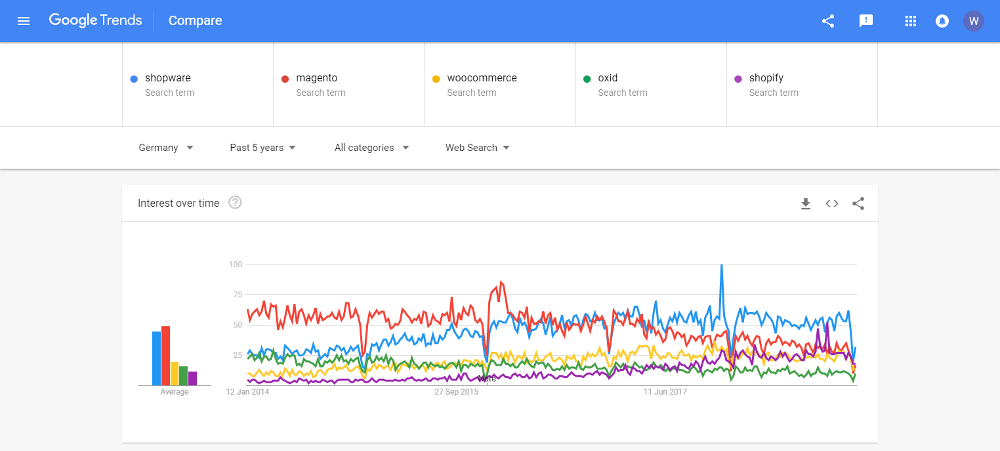Image resolution: width=1000 pixels, height=451 pixels.
Task: Open the embed code icon on chart
Action: pos(832,203)
